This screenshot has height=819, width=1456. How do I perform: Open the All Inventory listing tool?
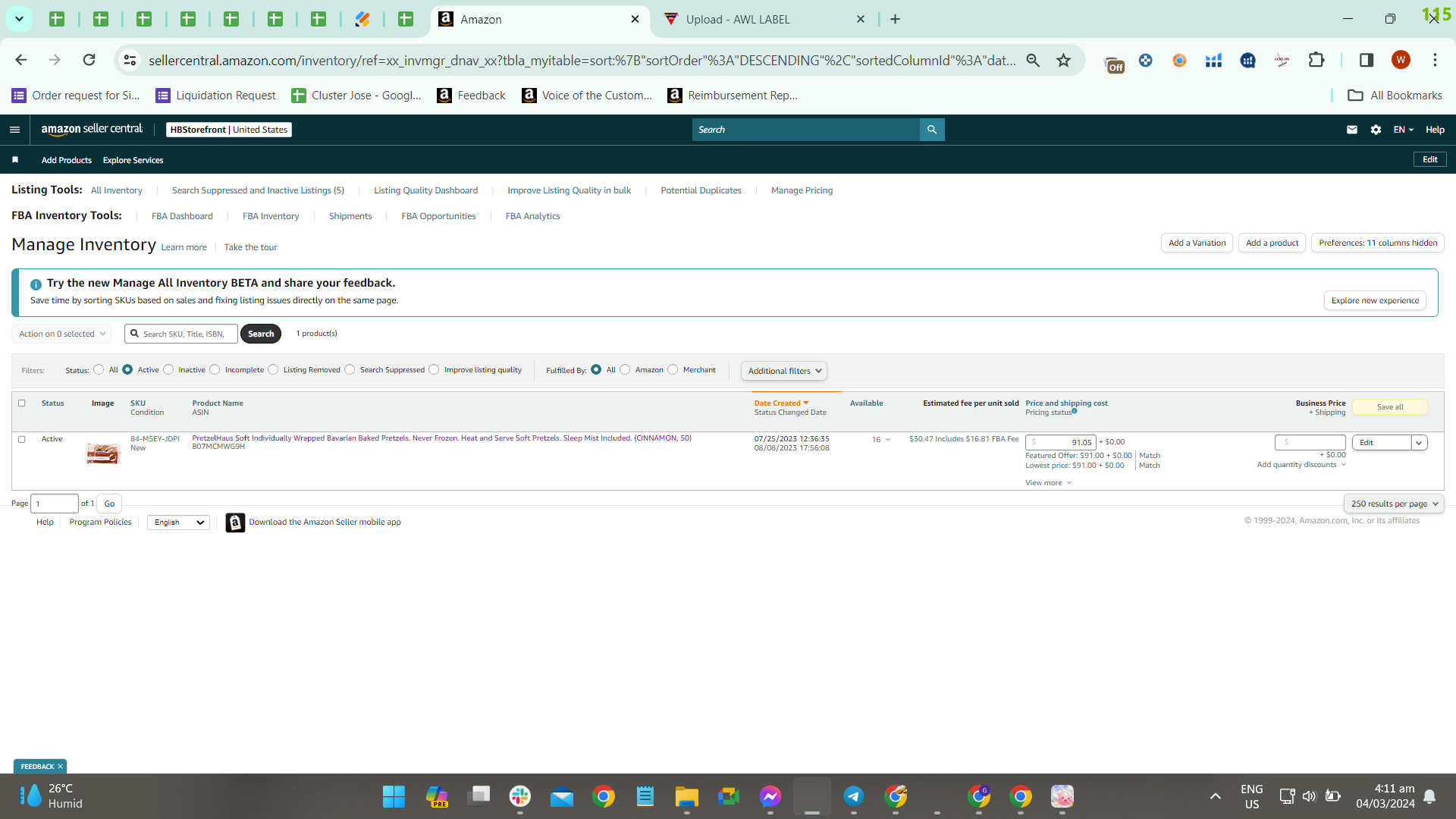tap(117, 190)
